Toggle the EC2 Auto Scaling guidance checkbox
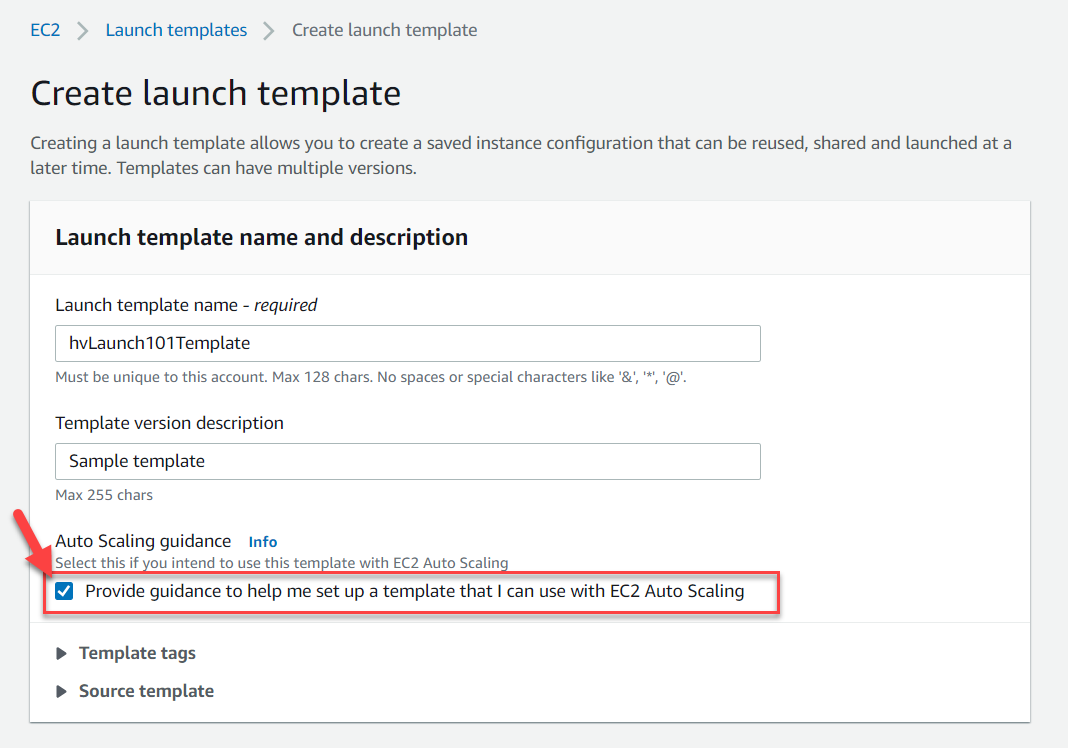1068x748 pixels. click(x=64, y=591)
